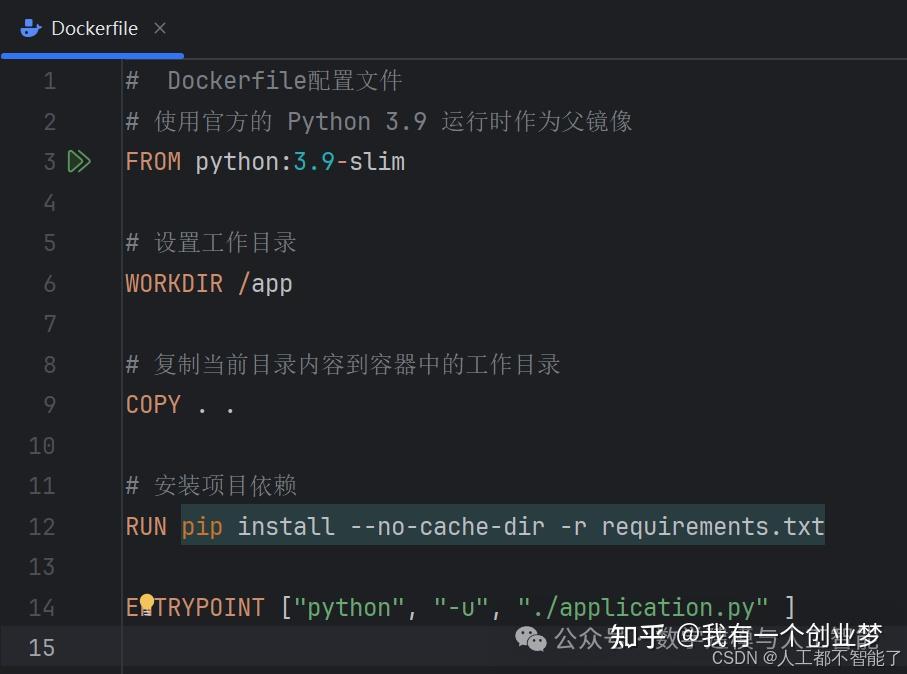
Task: Place cursor on the FROM python:3.9-slim line
Action: tap(264, 161)
